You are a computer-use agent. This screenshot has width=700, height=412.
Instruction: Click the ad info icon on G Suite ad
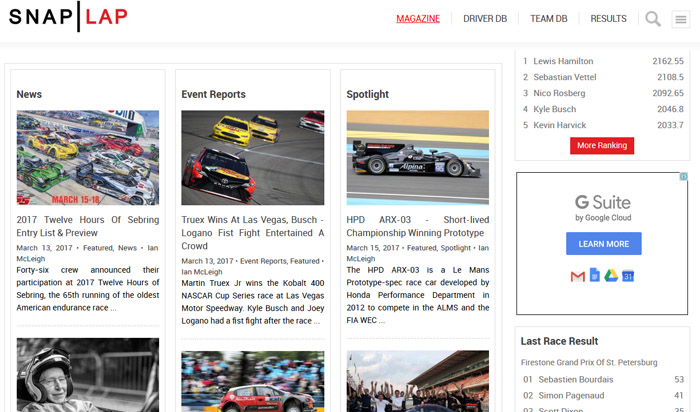(683, 177)
